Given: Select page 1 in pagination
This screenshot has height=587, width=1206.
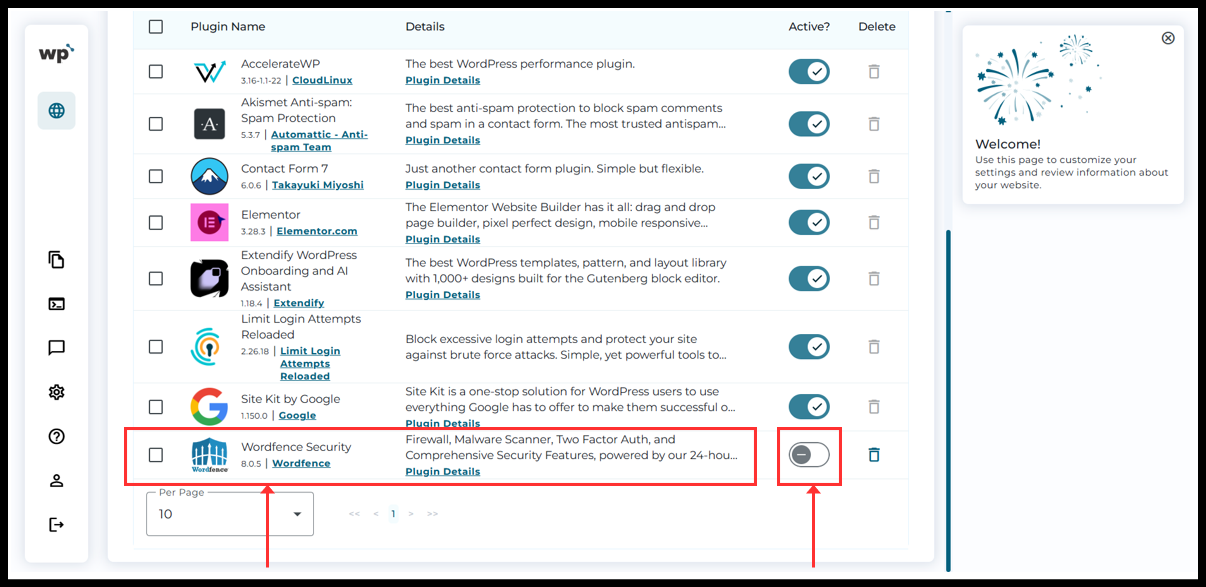Looking at the screenshot, I should coord(393,514).
